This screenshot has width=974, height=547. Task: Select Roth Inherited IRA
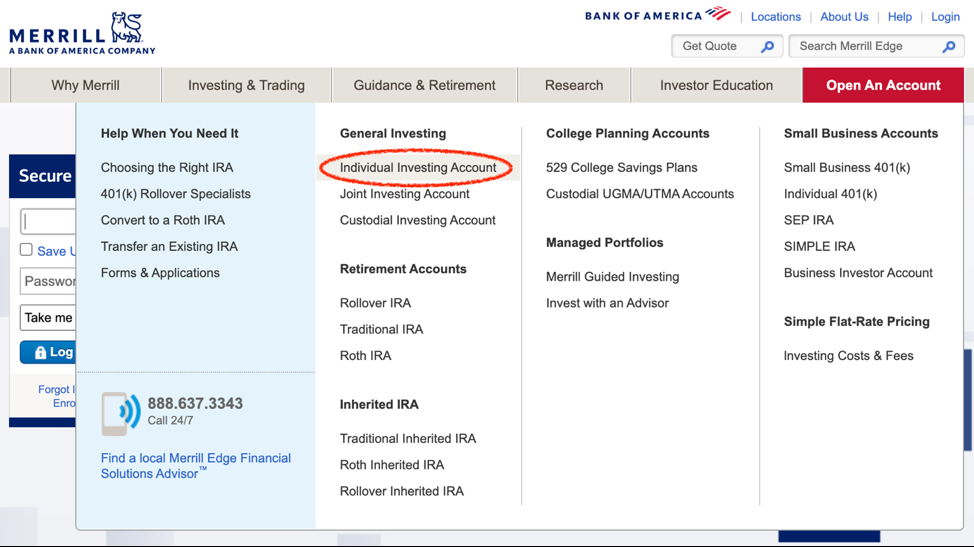pos(392,464)
